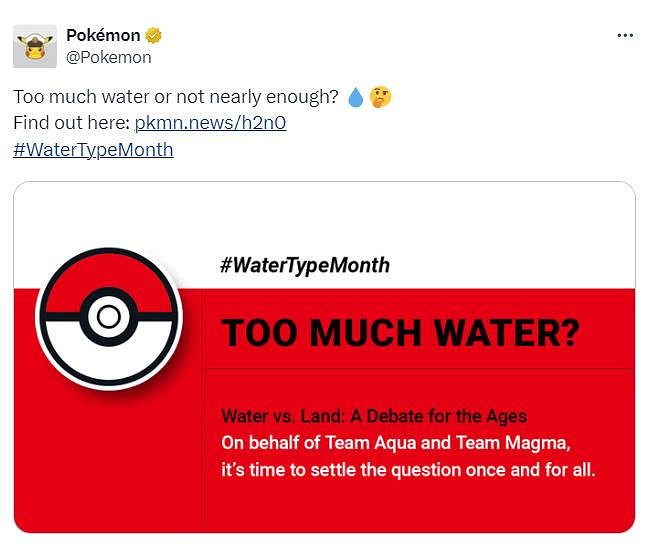Click the Poké Ball's center button
This screenshot has height=553, width=648.
108,318
